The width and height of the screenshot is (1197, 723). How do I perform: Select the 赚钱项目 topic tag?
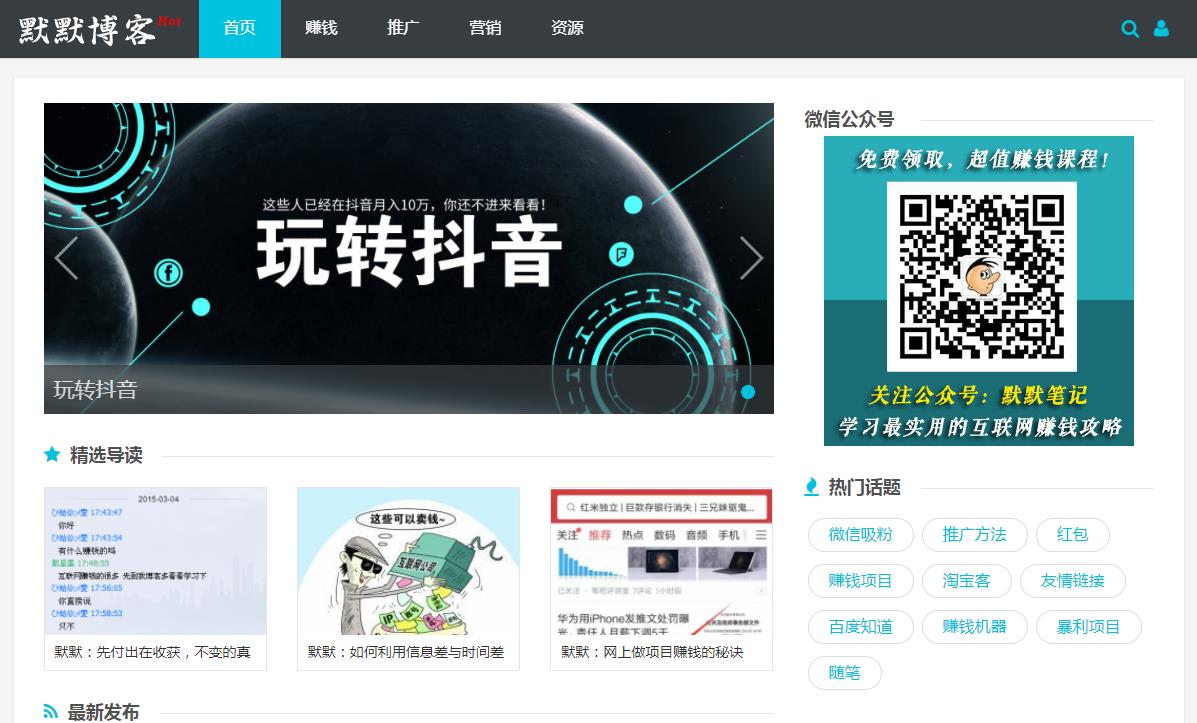tap(860, 581)
